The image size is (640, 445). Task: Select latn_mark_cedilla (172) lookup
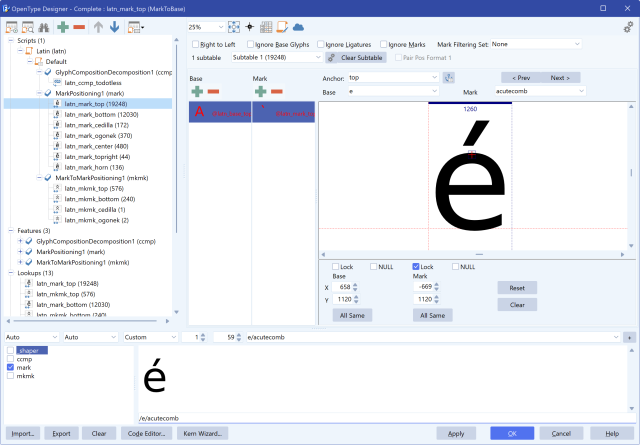pyautogui.click(x=96, y=125)
